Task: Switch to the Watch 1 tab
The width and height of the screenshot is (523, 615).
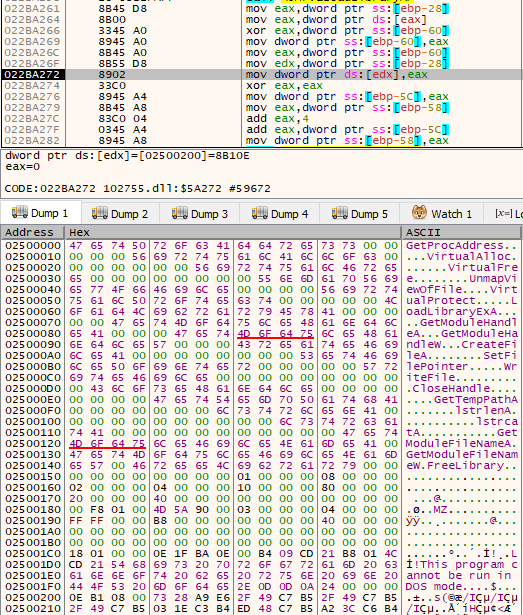Action: (x=442, y=214)
